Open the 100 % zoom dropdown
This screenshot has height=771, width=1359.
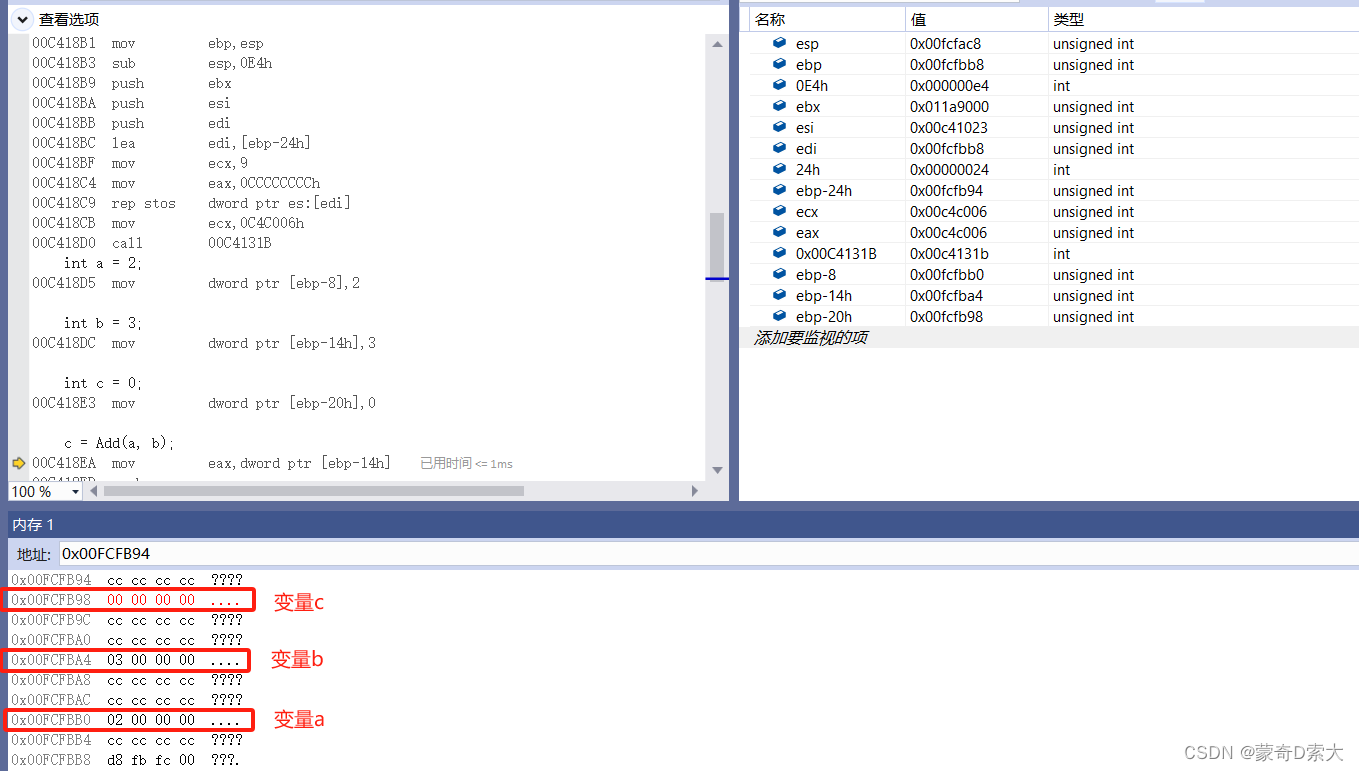75,491
